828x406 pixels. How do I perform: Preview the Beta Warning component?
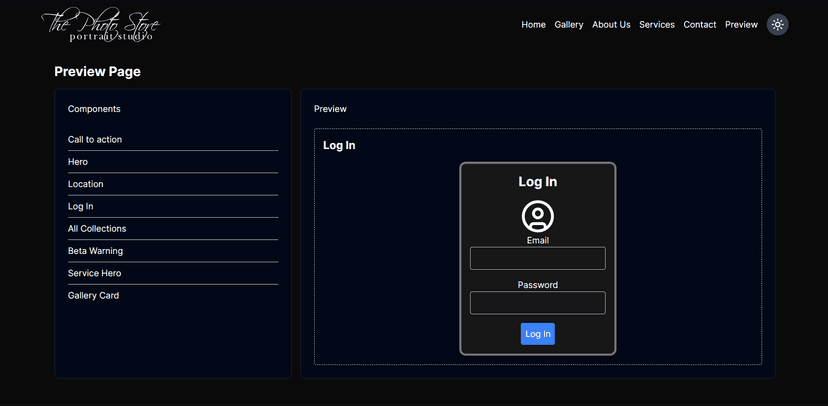point(95,251)
